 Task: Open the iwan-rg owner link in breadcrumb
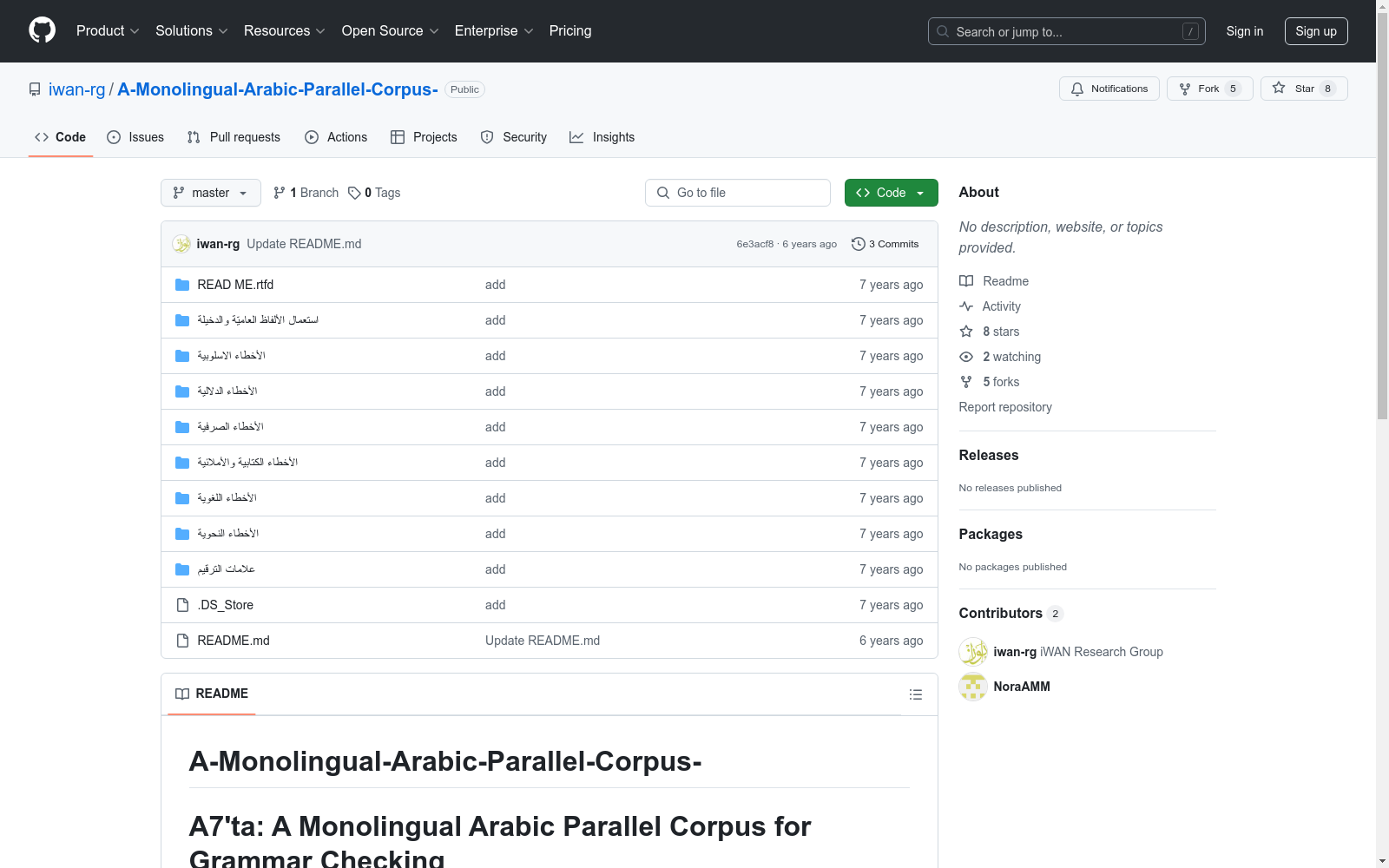pos(77,89)
